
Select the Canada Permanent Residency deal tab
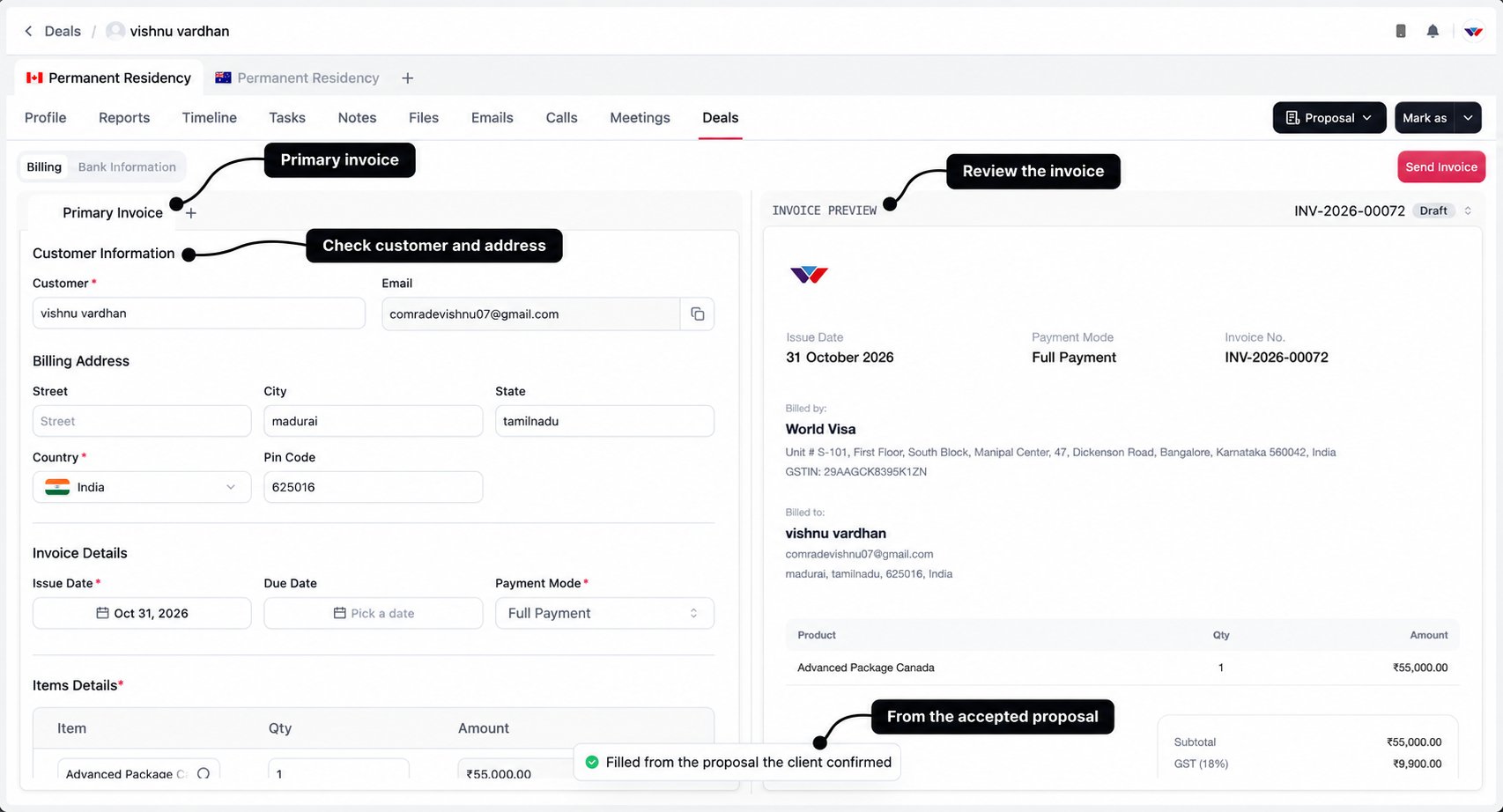click(x=109, y=78)
